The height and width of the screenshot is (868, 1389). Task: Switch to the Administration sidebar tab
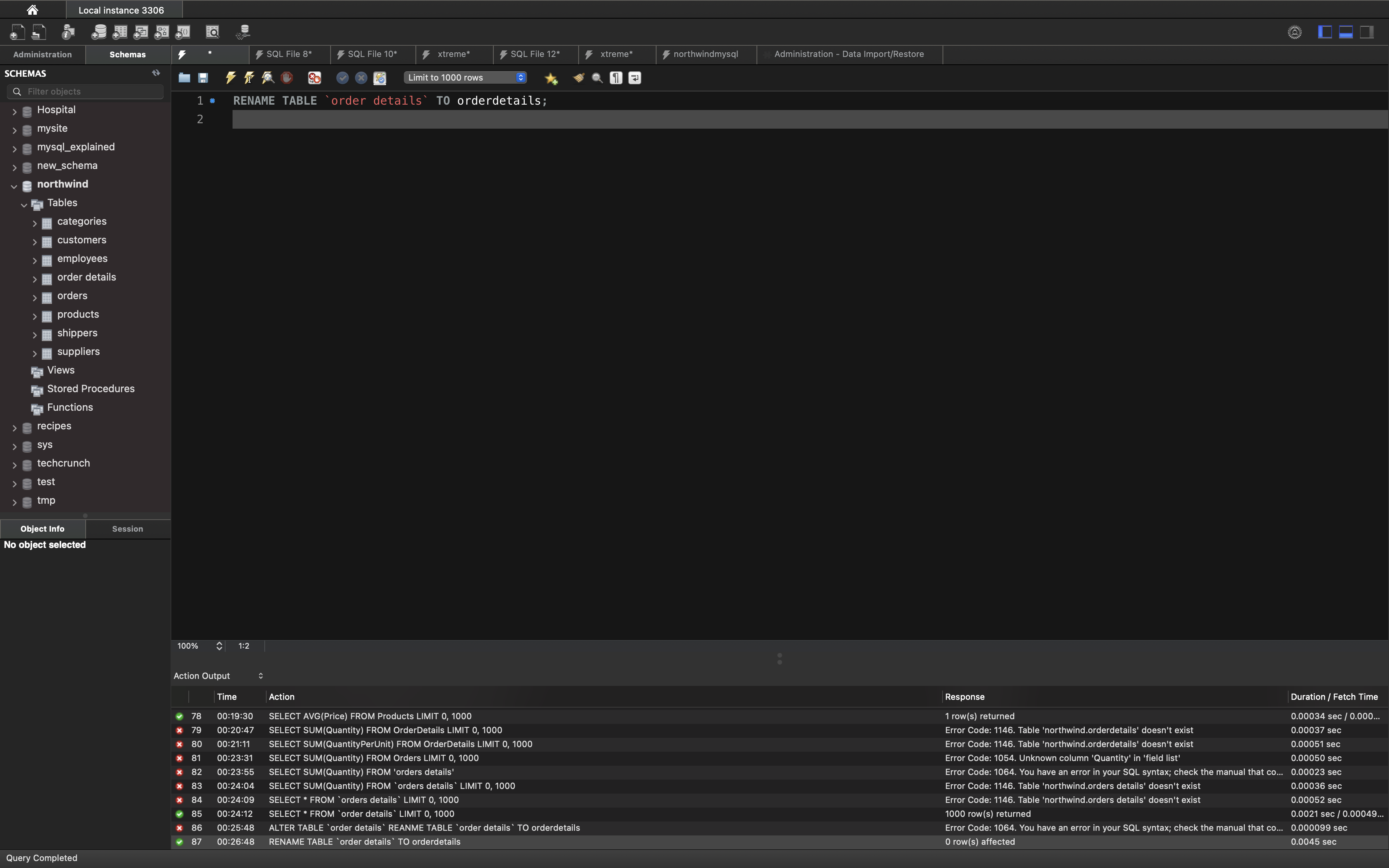[x=43, y=55]
